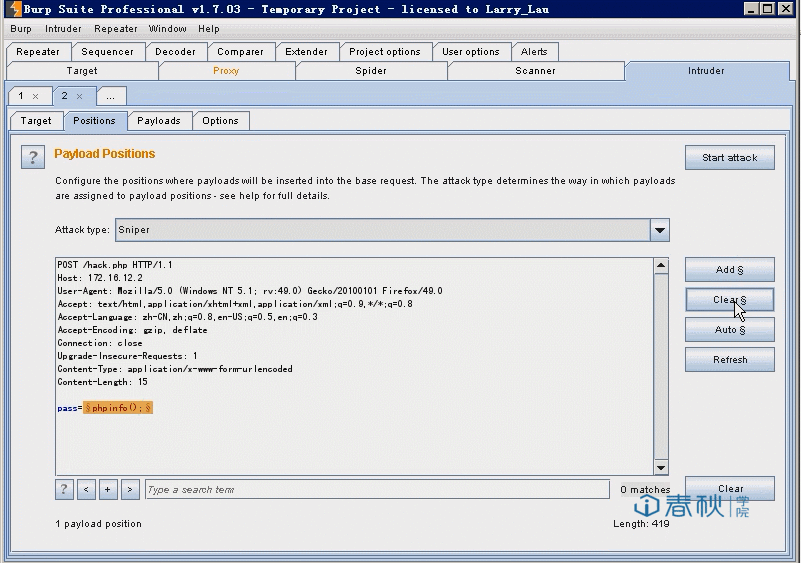Go to next search match arrow
Image resolution: width=801 pixels, height=563 pixels.
coord(130,489)
